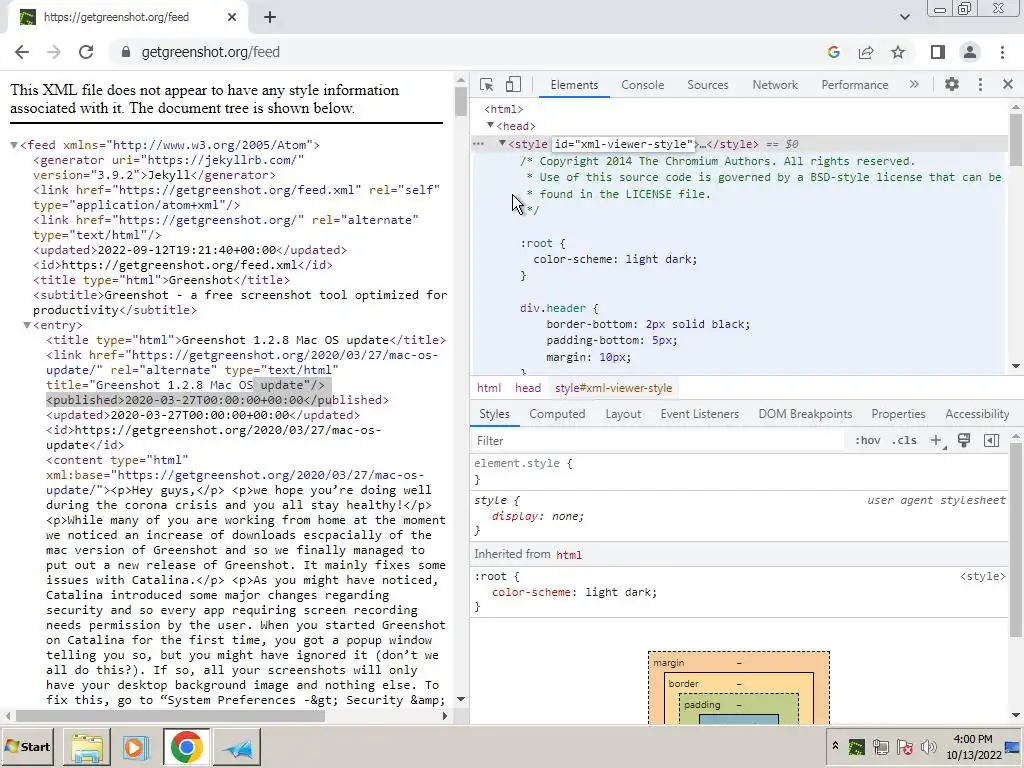
Task: Open the Network tab
Action: tap(775, 85)
